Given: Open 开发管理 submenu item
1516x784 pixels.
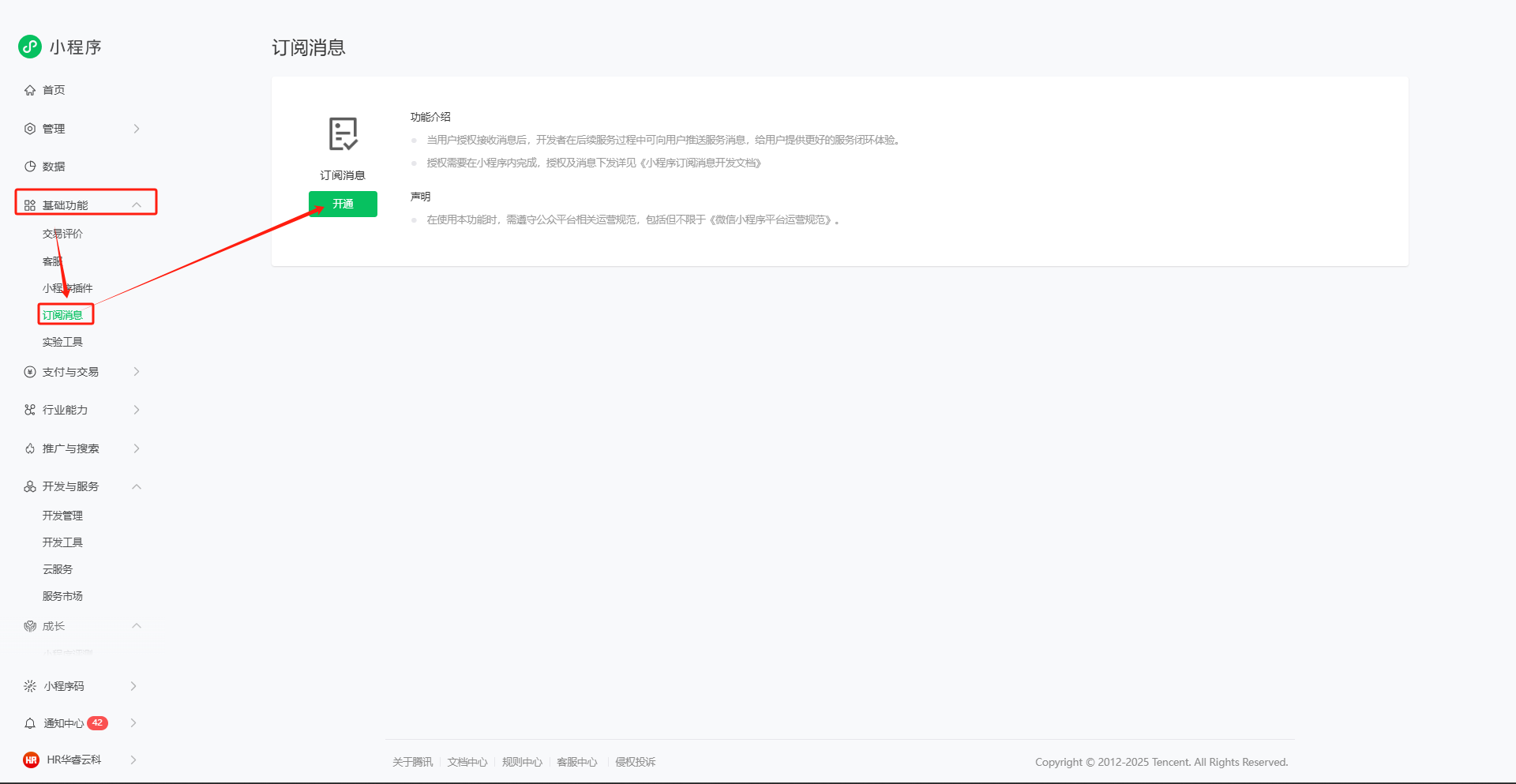Looking at the screenshot, I should pyautogui.click(x=62, y=516).
